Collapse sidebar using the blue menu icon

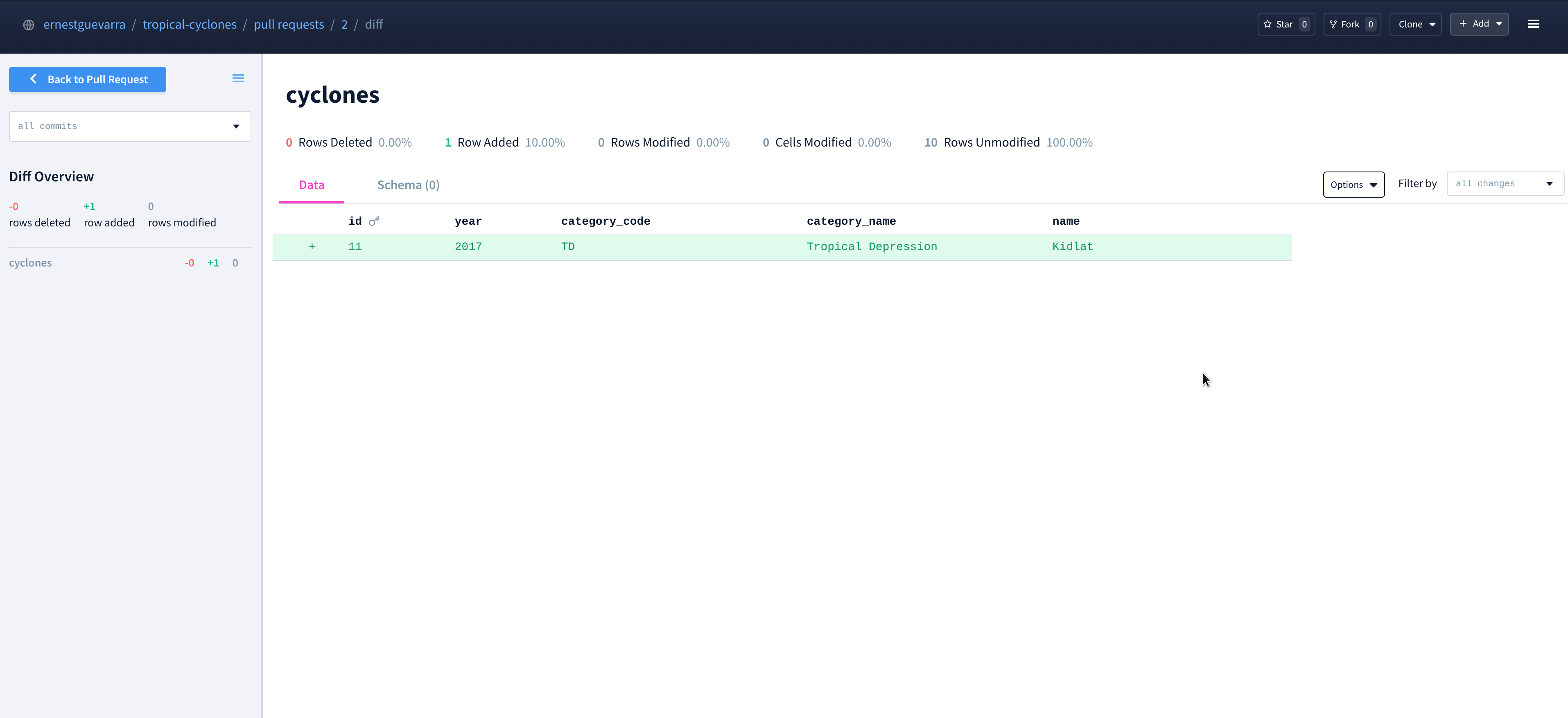(x=238, y=79)
